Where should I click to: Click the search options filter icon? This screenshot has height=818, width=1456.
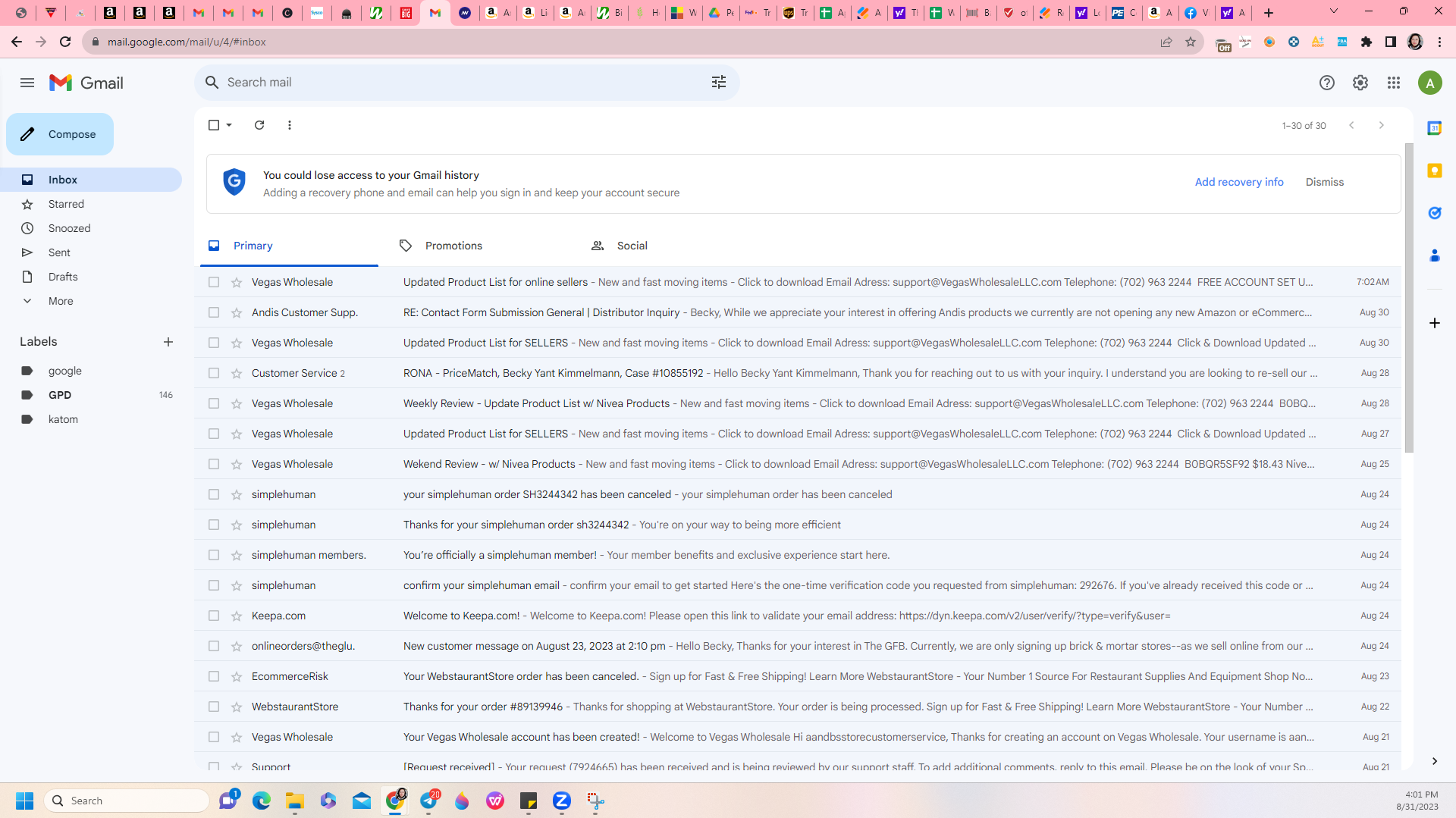719,82
